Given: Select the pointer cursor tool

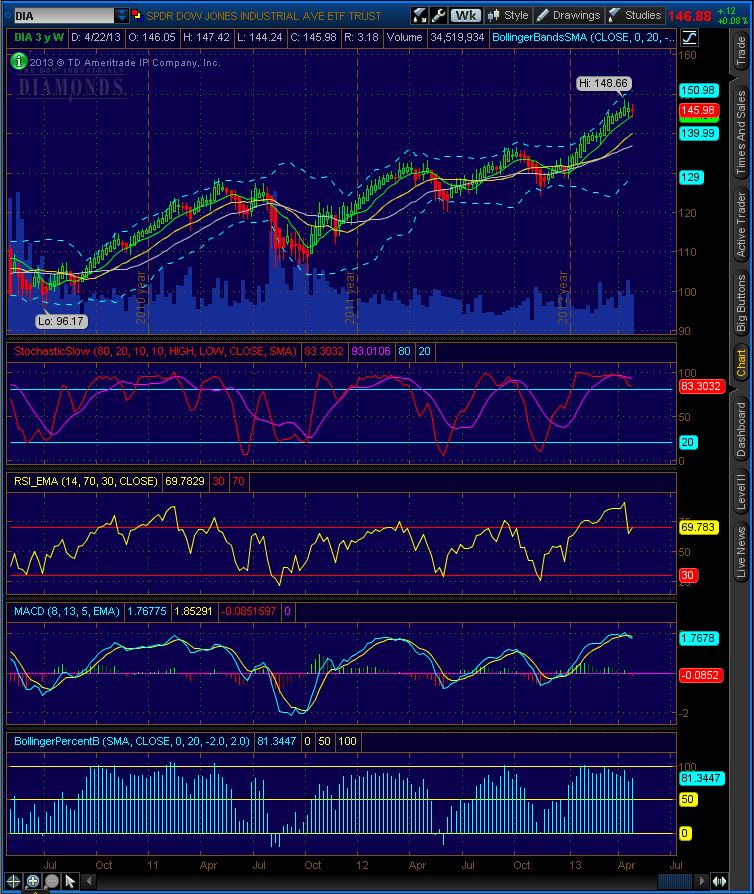Looking at the screenshot, I should pyautogui.click(x=70, y=881).
